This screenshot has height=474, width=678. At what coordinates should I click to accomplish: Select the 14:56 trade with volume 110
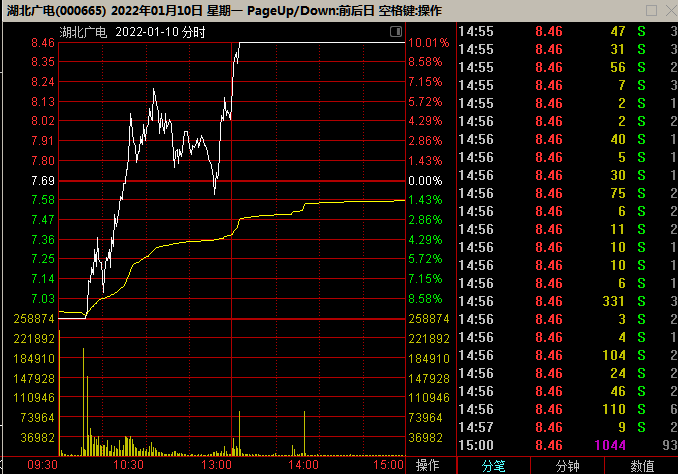click(567, 409)
